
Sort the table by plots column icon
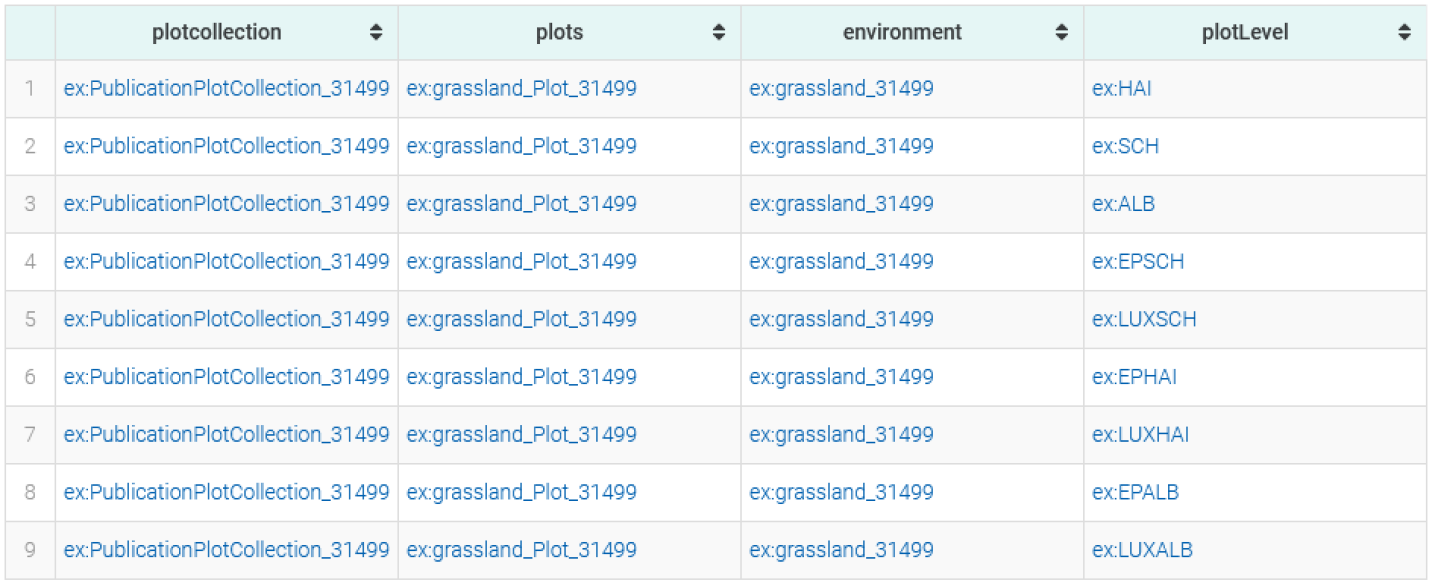tap(719, 33)
